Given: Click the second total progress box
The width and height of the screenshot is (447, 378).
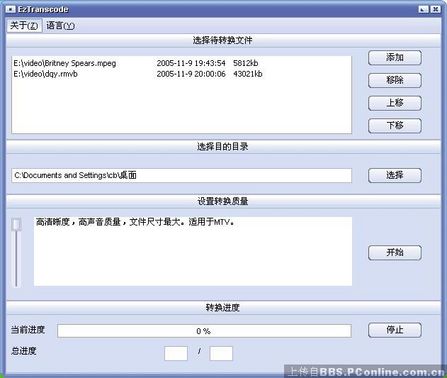Looking at the screenshot, I should pos(221,353).
